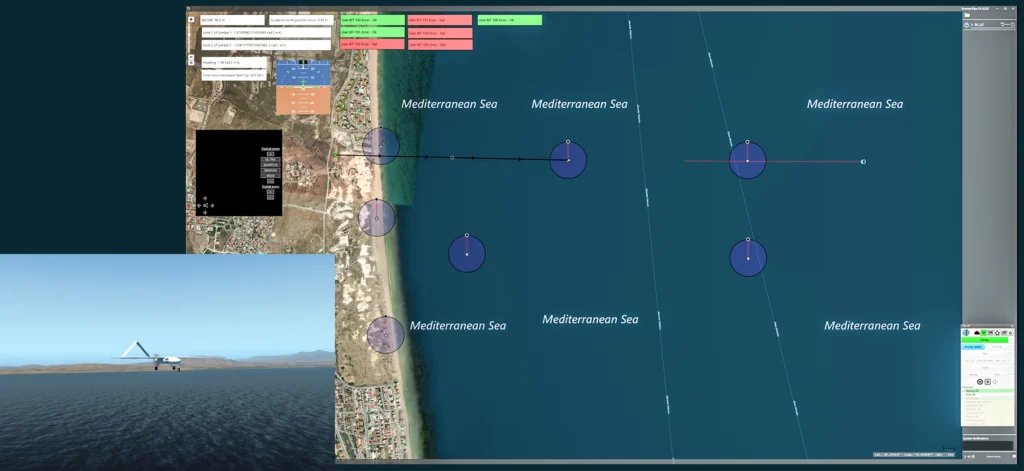
Task: Select the MEDIUM optical zoom preset
Action: (270, 171)
